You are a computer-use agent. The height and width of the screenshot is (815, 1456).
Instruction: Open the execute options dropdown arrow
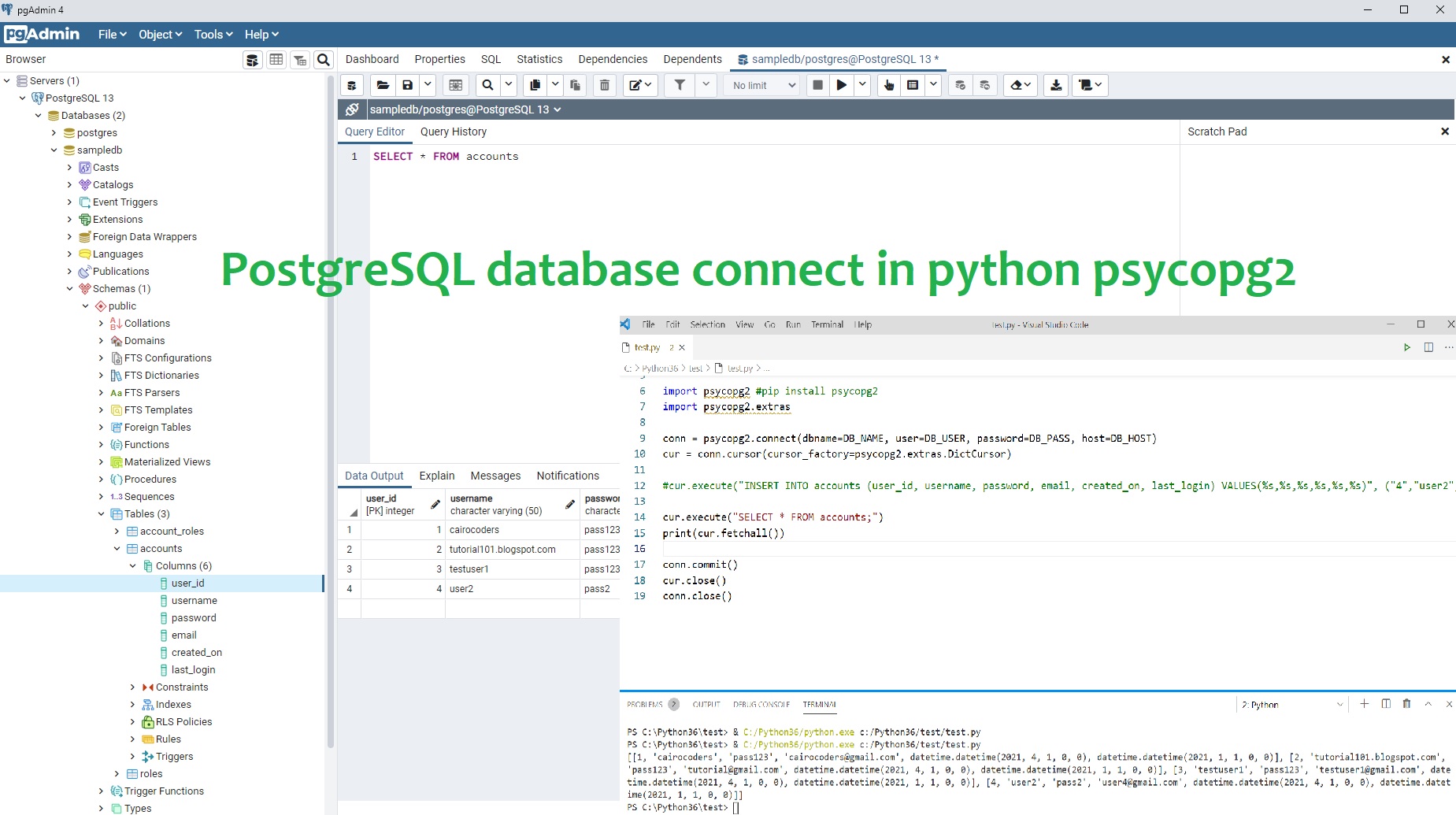tap(862, 85)
